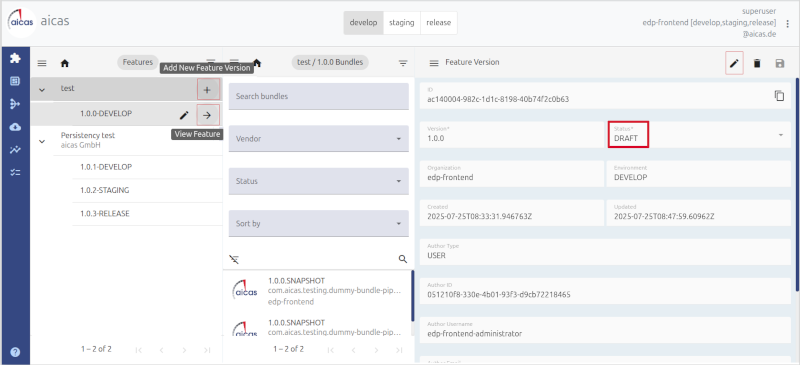
Task: Edit the 1.0.0-DEVELOP version with pencil
Action: pyautogui.click(x=184, y=115)
